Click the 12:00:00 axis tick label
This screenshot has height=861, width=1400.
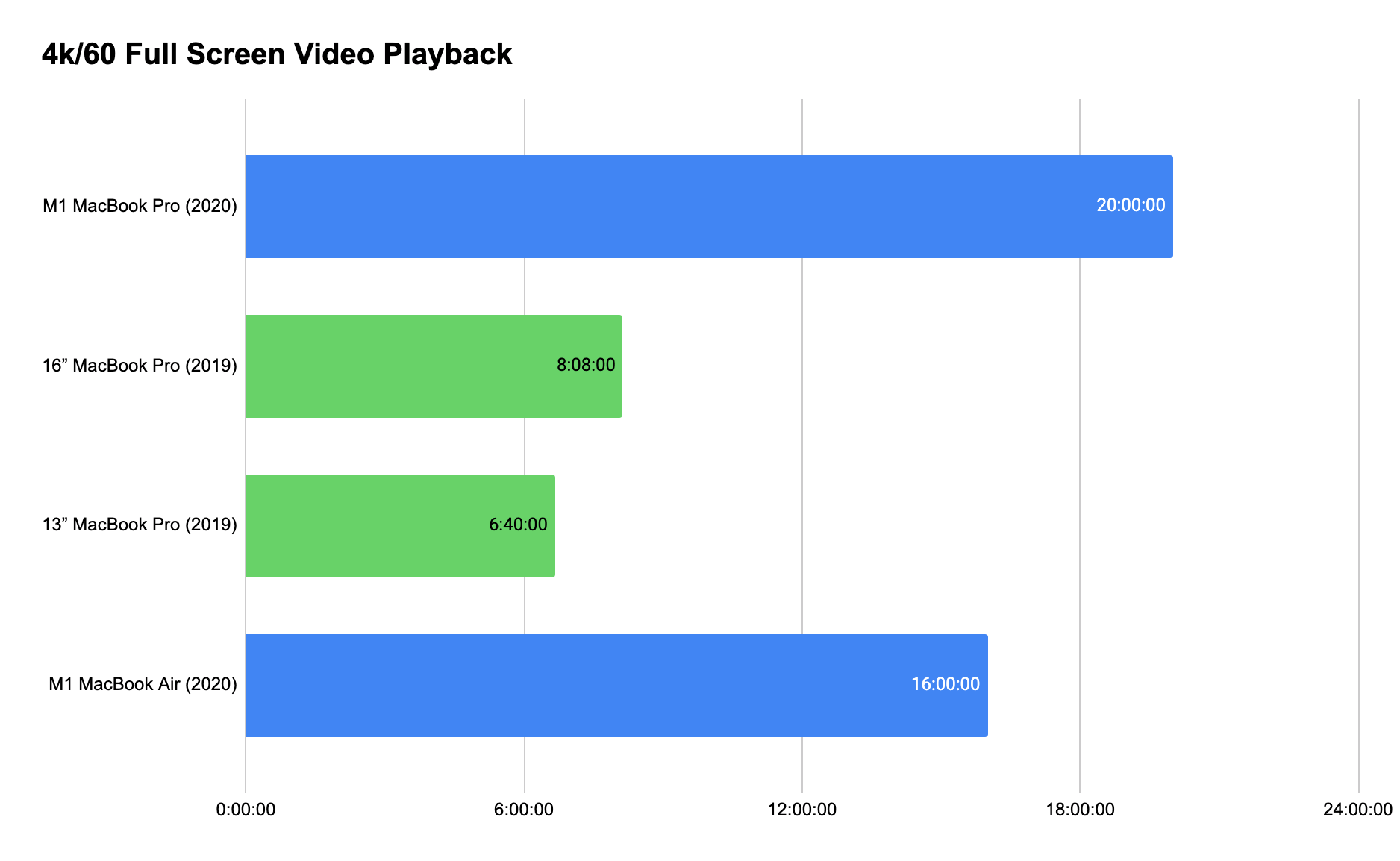(x=802, y=810)
